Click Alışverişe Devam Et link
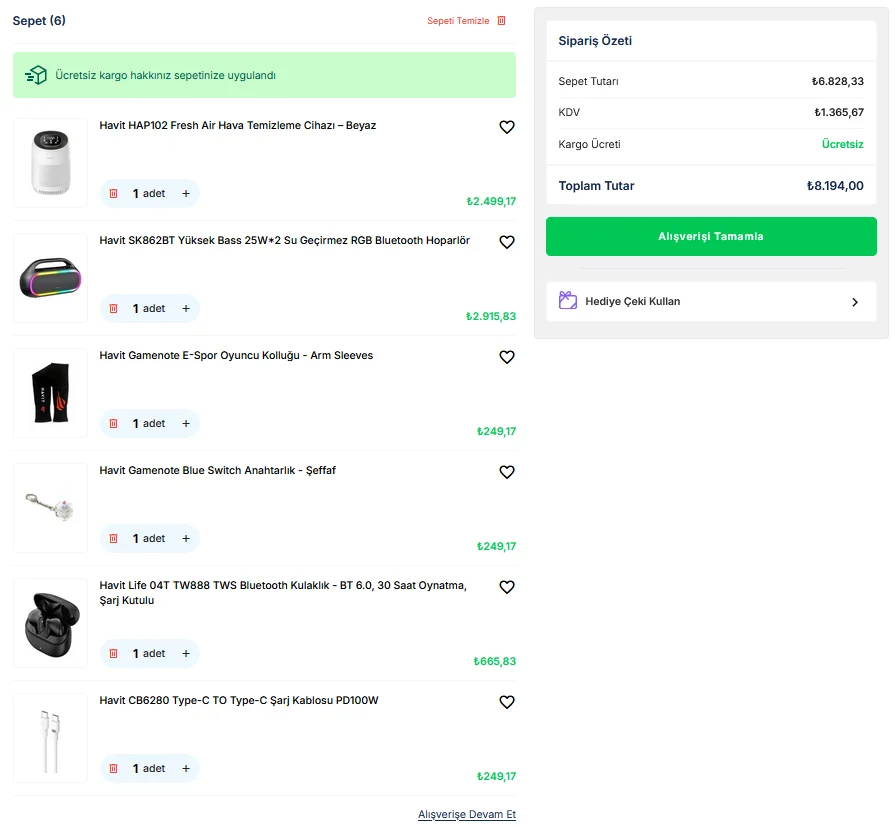Image resolution: width=895 pixels, height=827 pixels. click(x=467, y=814)
